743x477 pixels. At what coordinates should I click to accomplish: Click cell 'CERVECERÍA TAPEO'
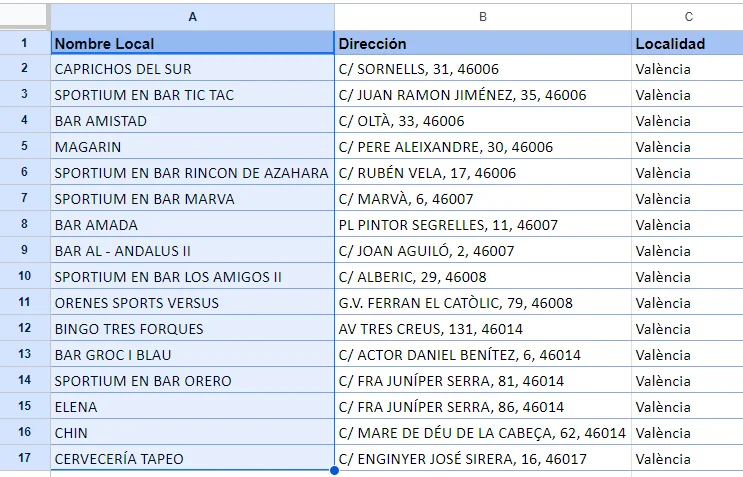tap(192, 459)
